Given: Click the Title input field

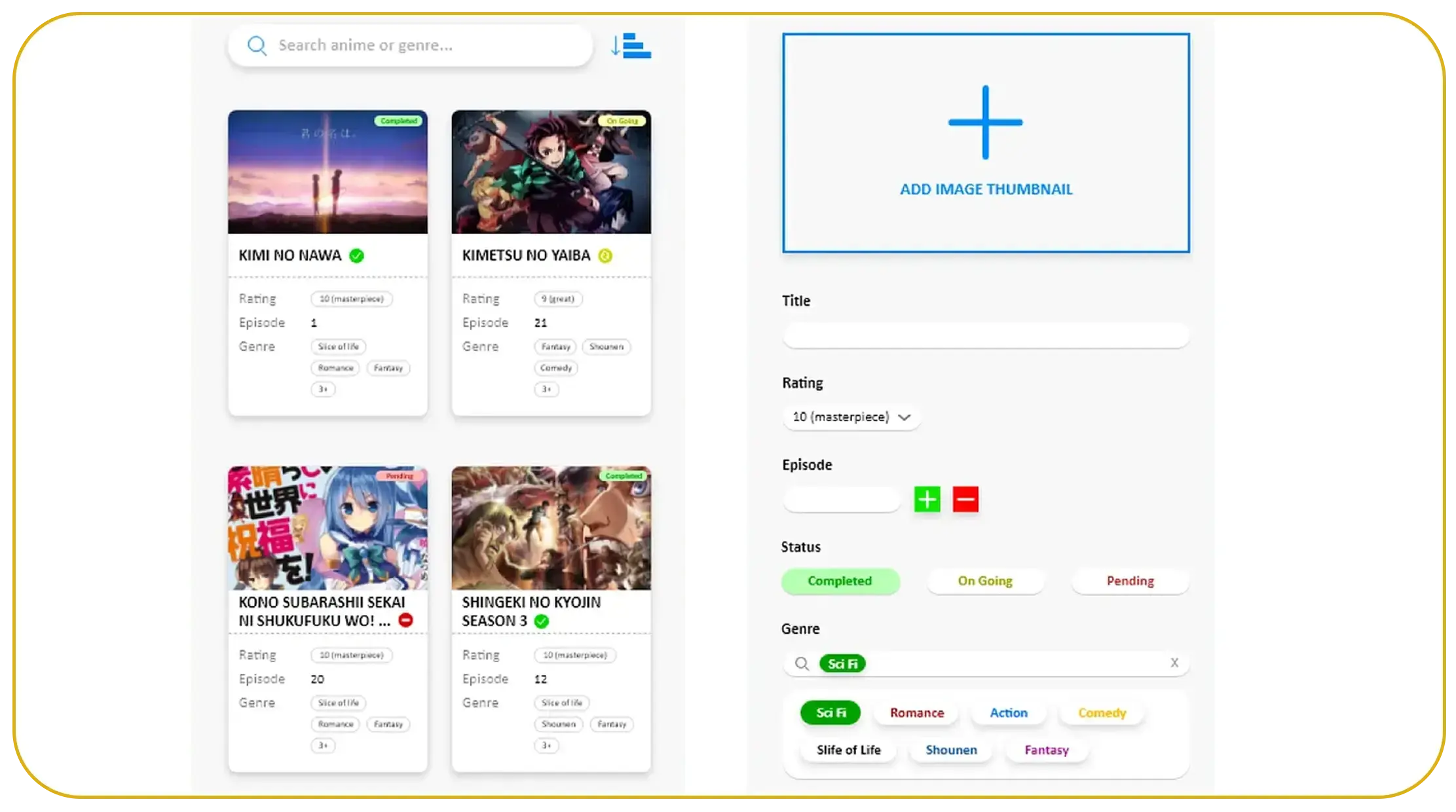Looking at the screenshot, I should coord(986,336).
